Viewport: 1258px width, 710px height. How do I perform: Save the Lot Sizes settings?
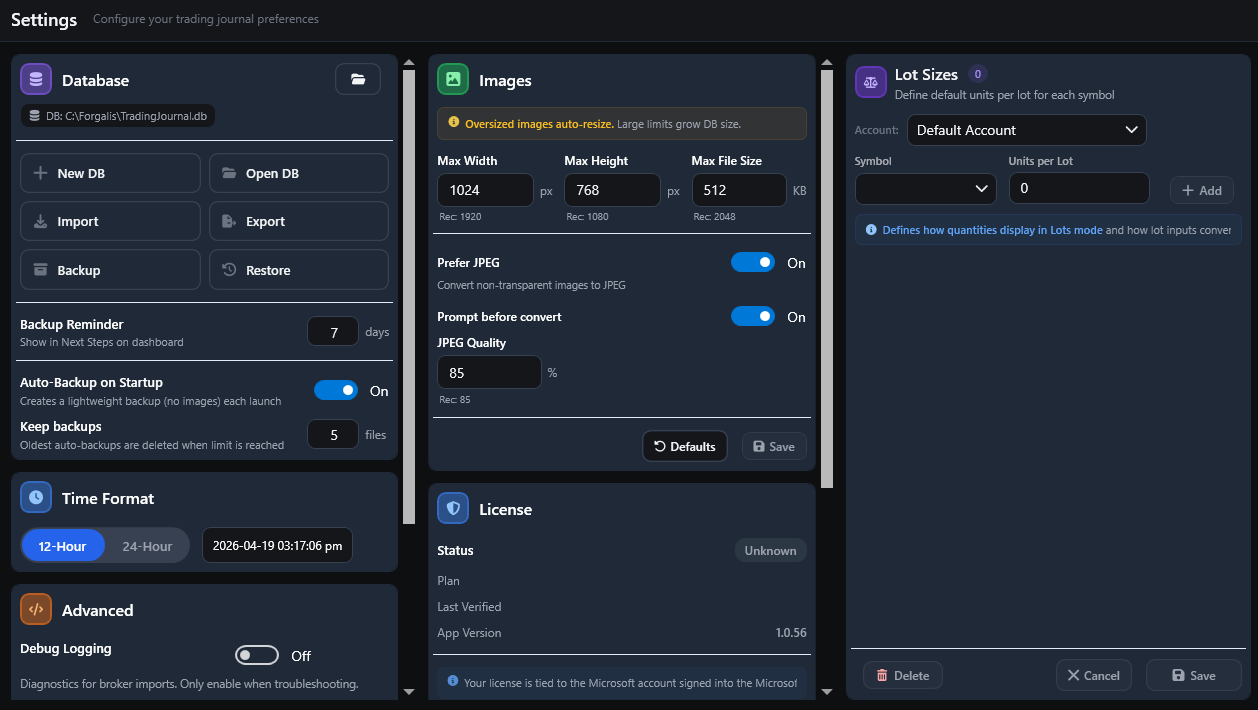[x=1194, y=675]
